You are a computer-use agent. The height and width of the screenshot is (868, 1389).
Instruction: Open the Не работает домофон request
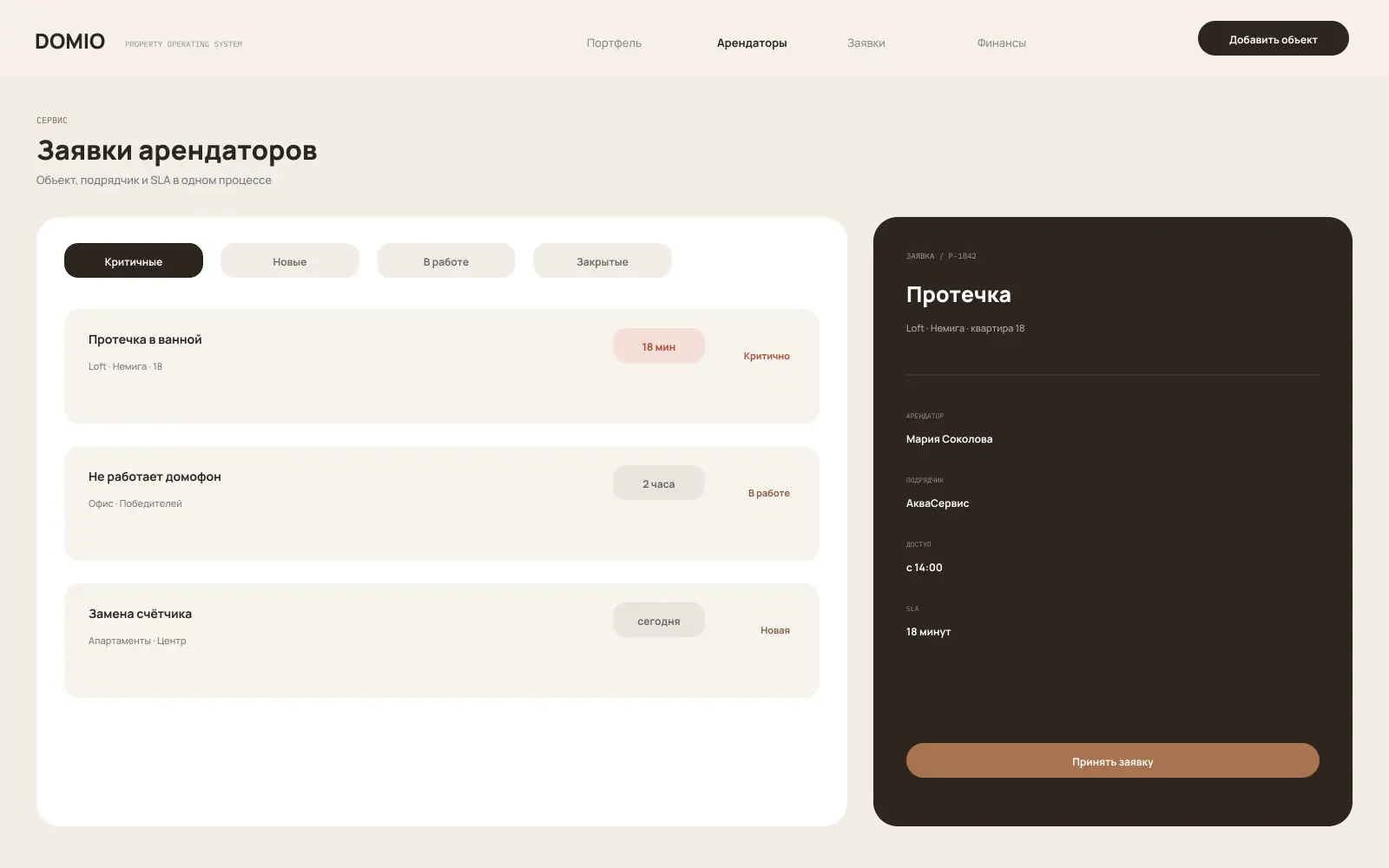(442, 503)
